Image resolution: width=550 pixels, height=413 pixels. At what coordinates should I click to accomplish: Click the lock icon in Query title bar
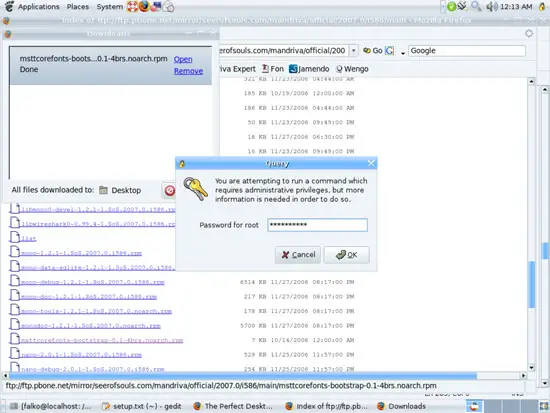[x=182, y=164]
